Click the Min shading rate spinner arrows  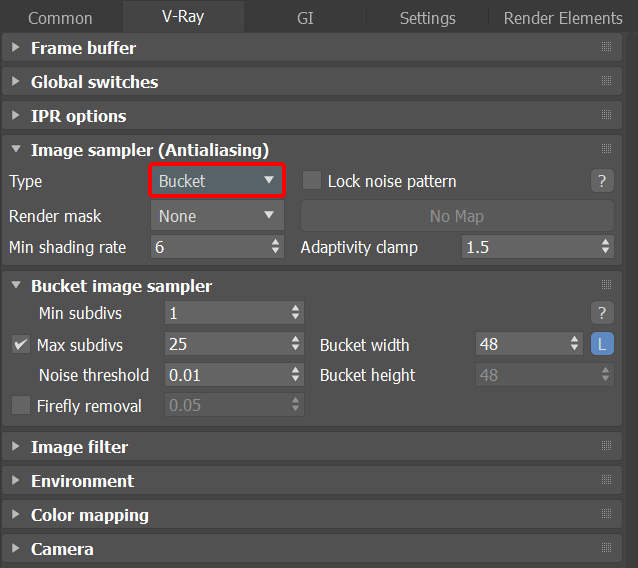coord(276,247)
